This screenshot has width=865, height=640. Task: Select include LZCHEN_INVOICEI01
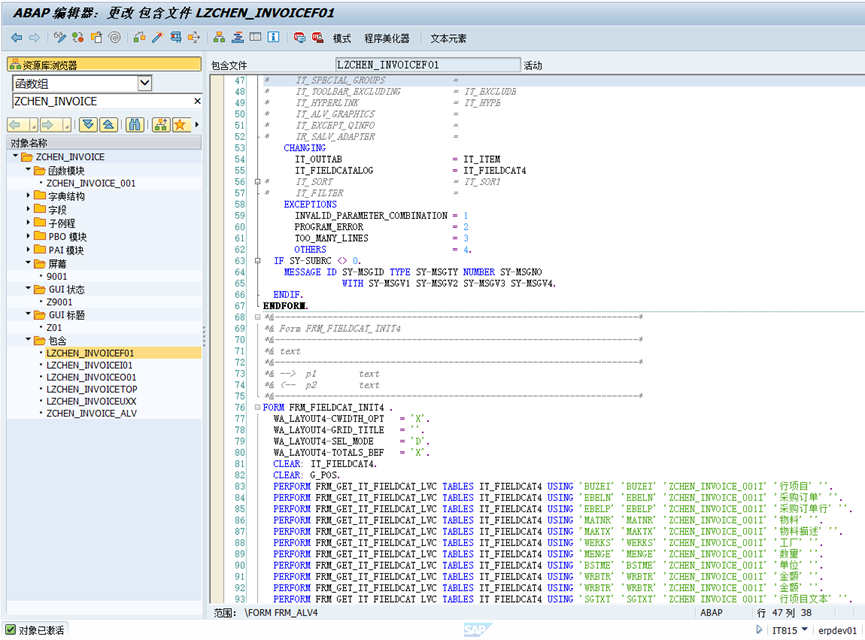[89, 365]
